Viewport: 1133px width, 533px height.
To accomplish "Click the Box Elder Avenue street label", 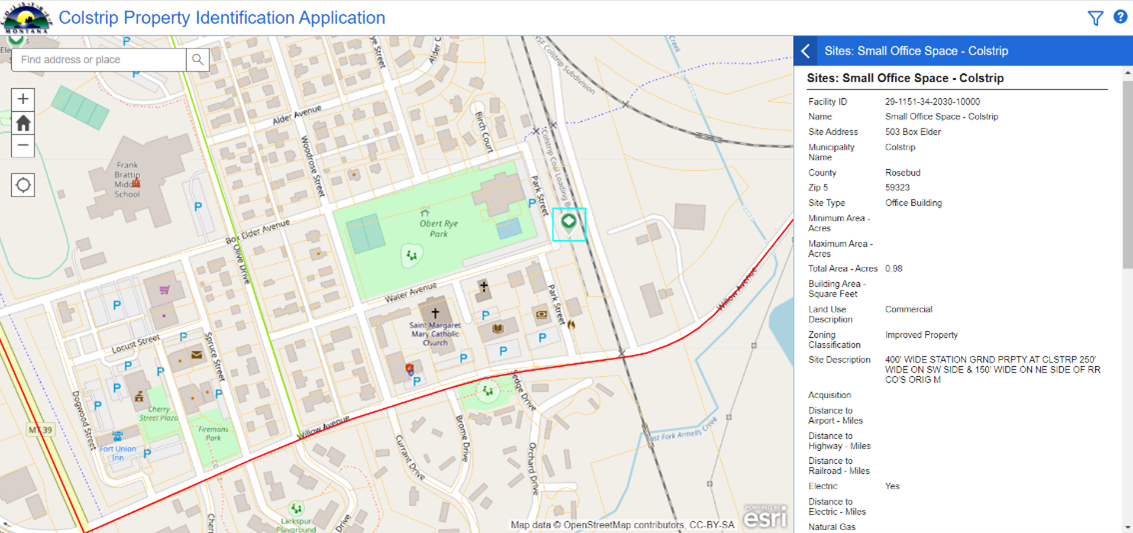I will [257, 230].
